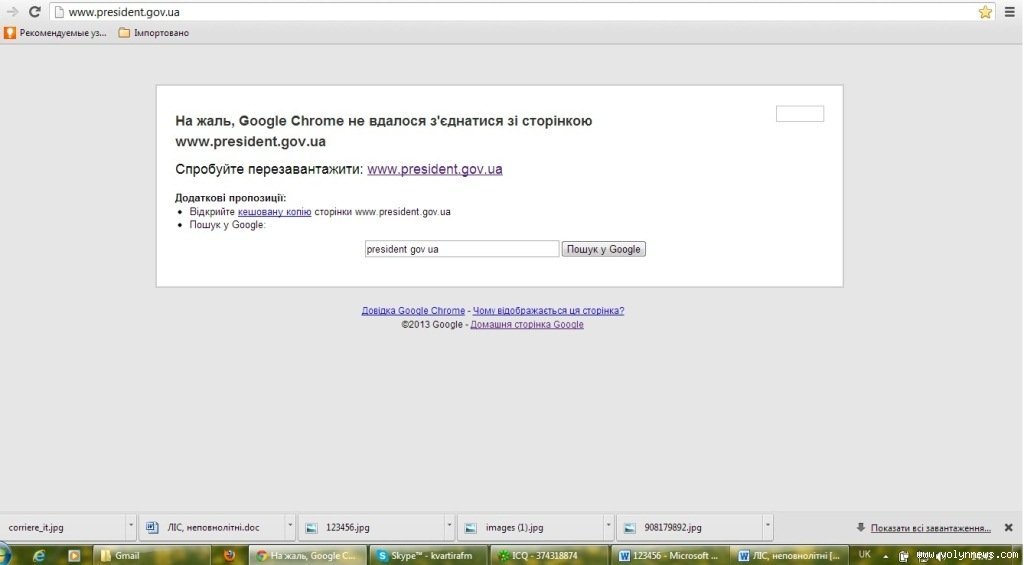The width and height of the screenshot is (1024, 565).
Task: Click the forward navigation arrow
Action: pyautogui.click(x=12, y=12)
